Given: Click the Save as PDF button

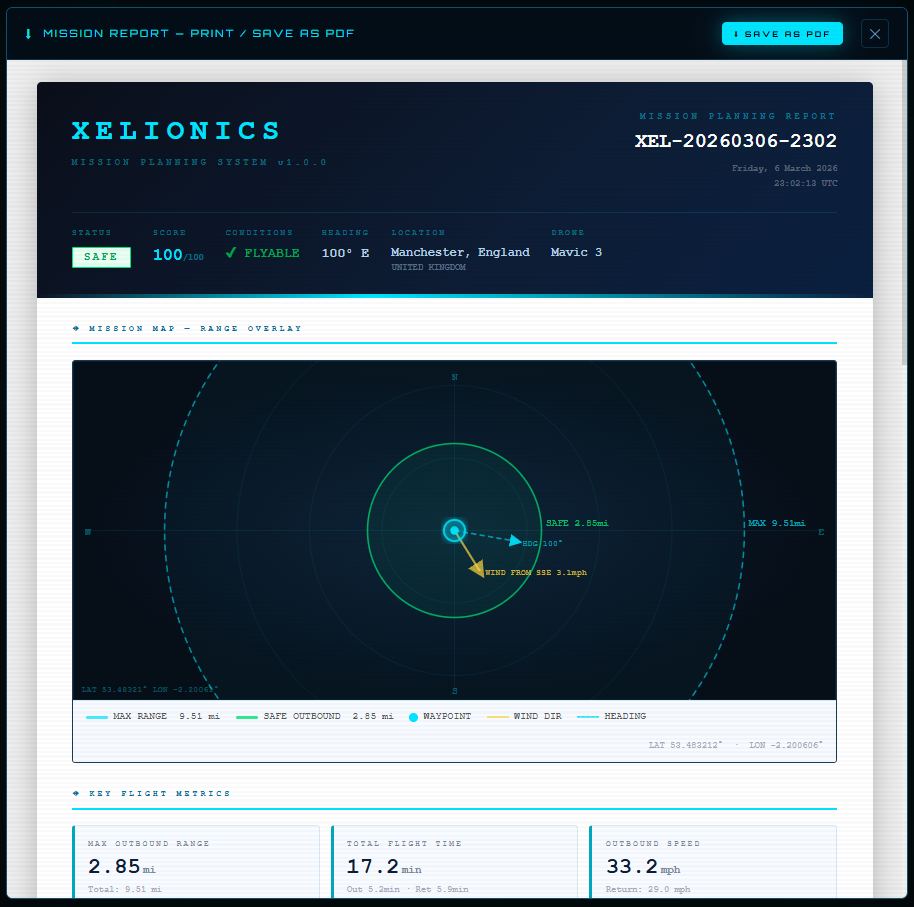Looking at the screenshot, I should (782, 34).
